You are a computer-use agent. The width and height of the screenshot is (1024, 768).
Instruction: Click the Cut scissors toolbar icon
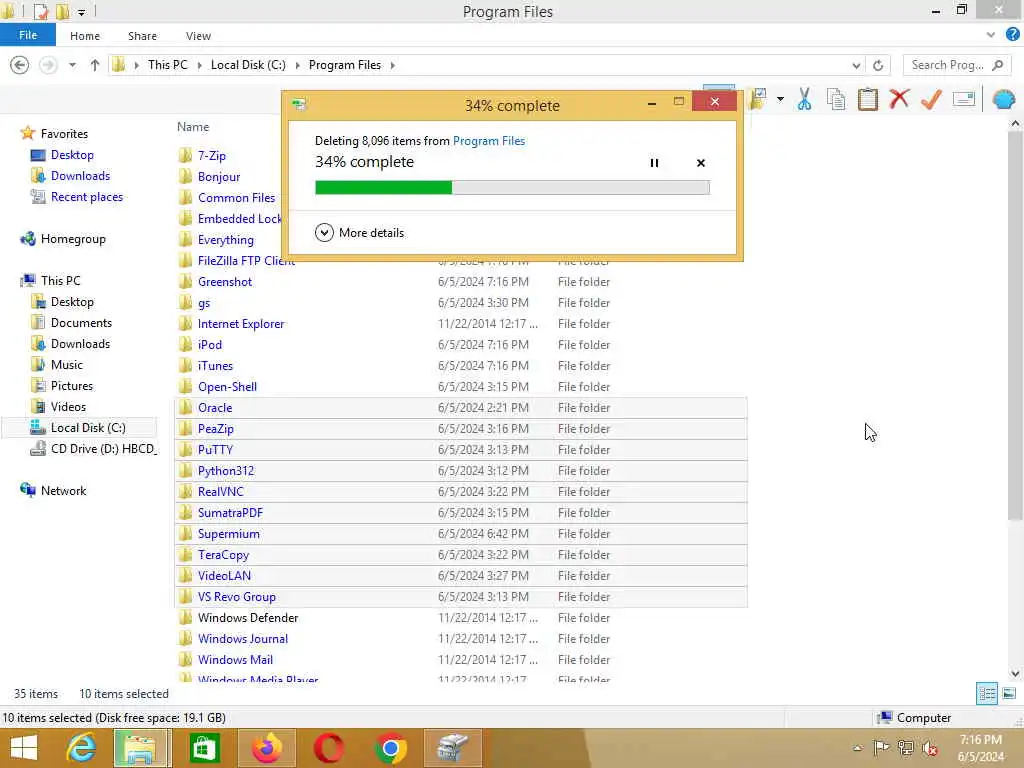tap(804, 99)
